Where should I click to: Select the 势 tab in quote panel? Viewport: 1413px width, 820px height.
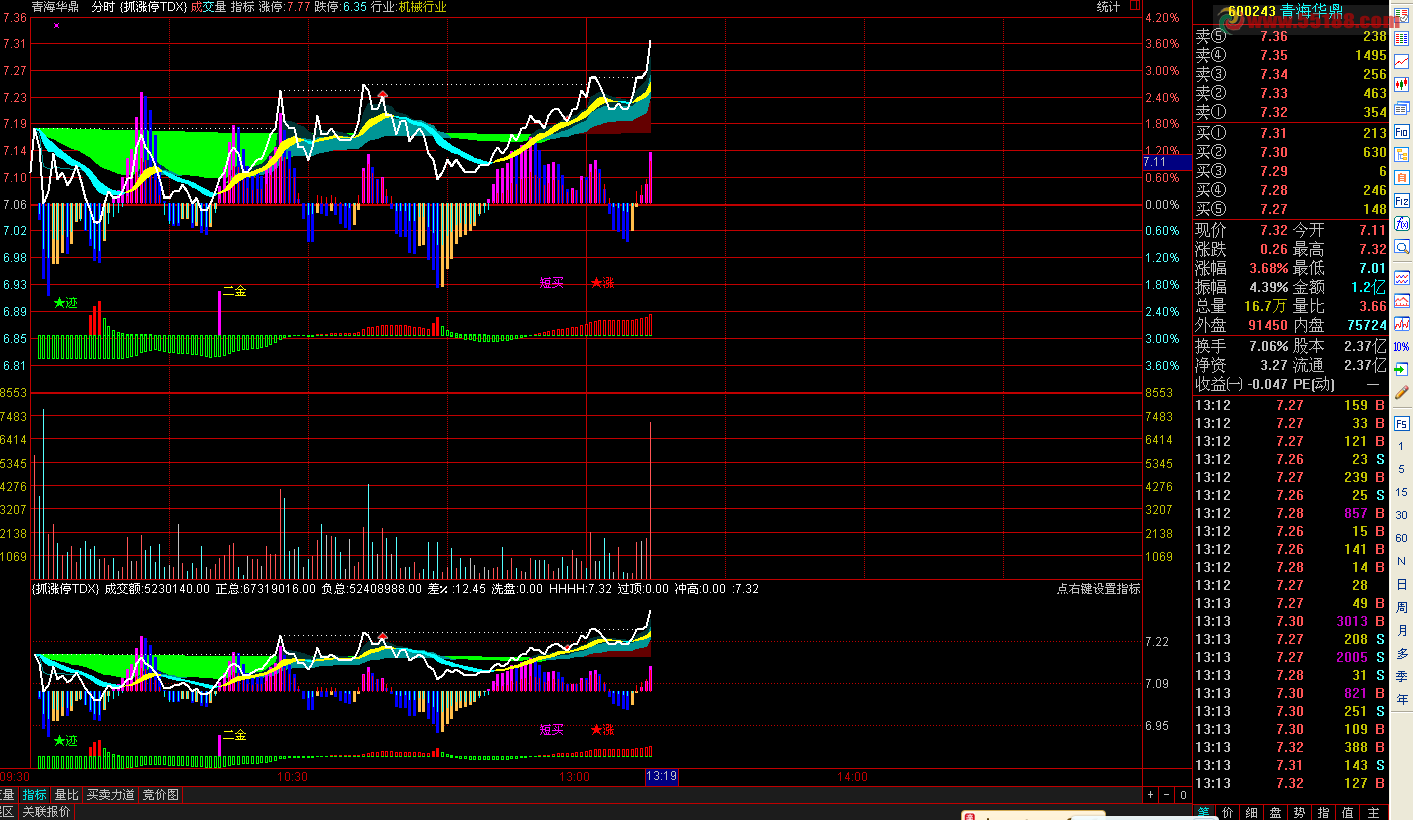click(x=1300, y=812)
